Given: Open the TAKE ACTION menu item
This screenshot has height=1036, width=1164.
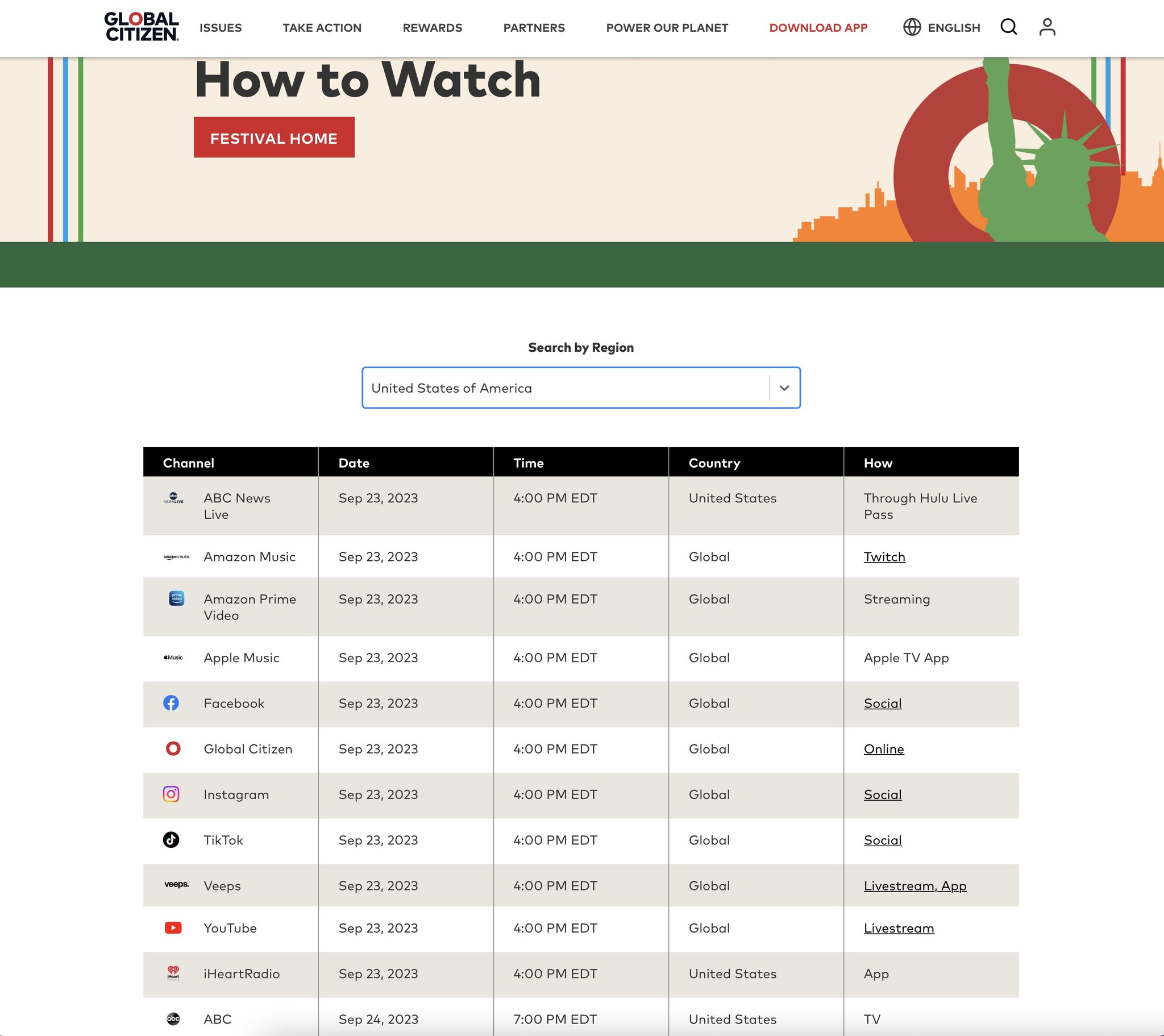Looking at the screenshot, I should 322,27.
